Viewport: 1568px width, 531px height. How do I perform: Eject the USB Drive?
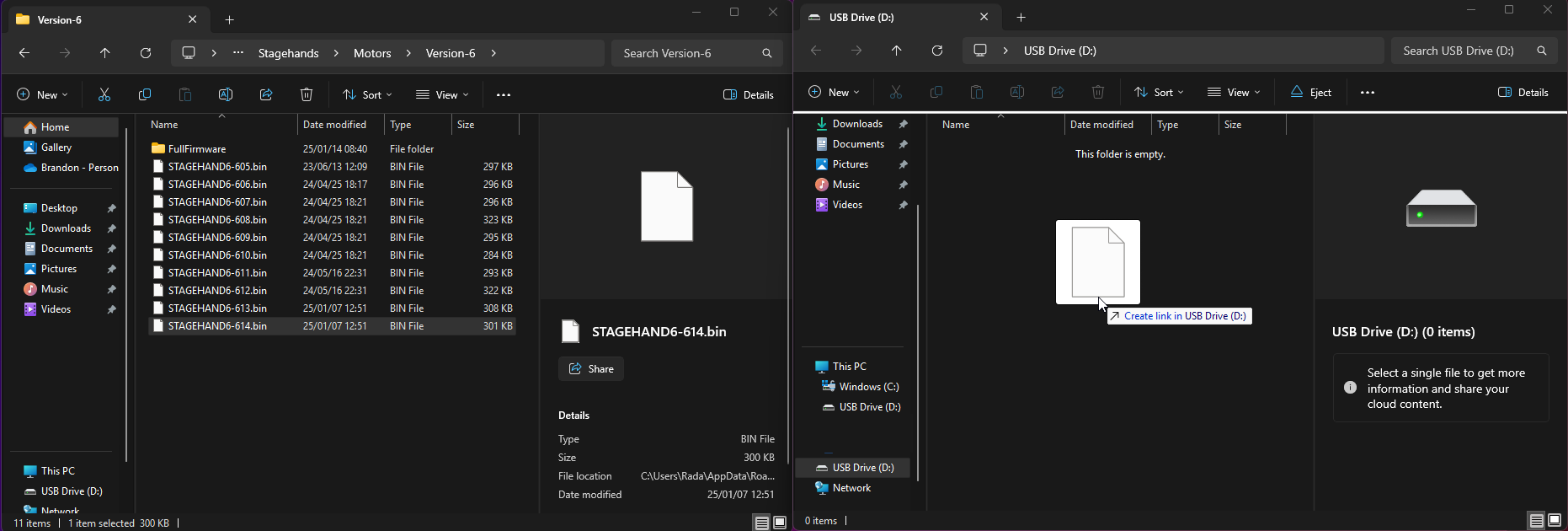pyautogui.click(x=1311, y=93)
